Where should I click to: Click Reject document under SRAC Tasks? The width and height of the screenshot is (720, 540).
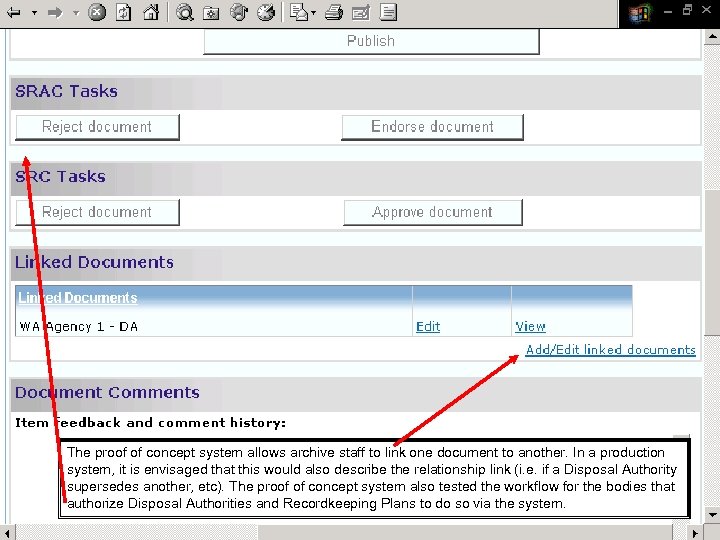(97, 127)
